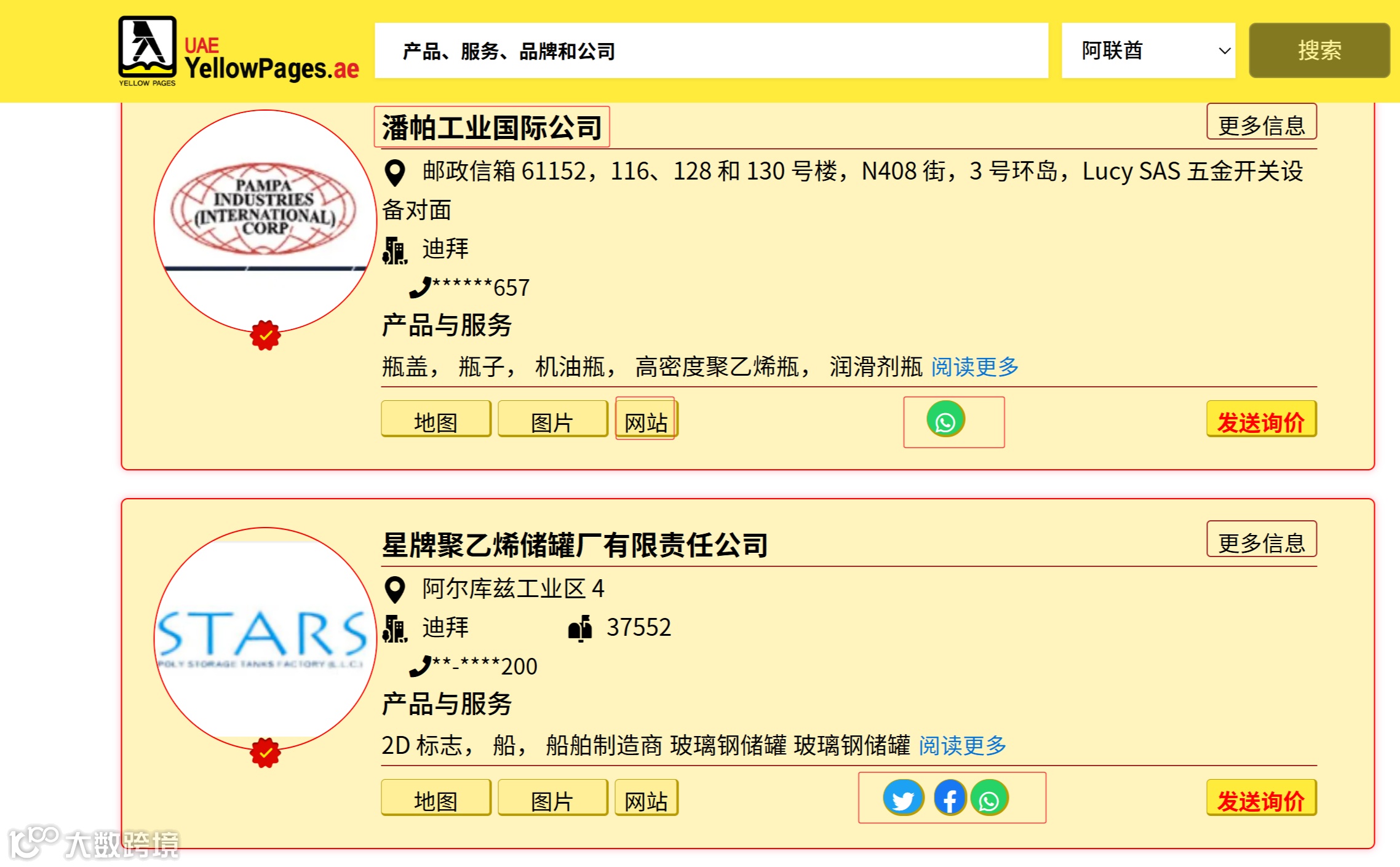1400x867 pixels.
Task: Focus the 产品、服务、品牌和公司 search field
Action: (710, 50)
